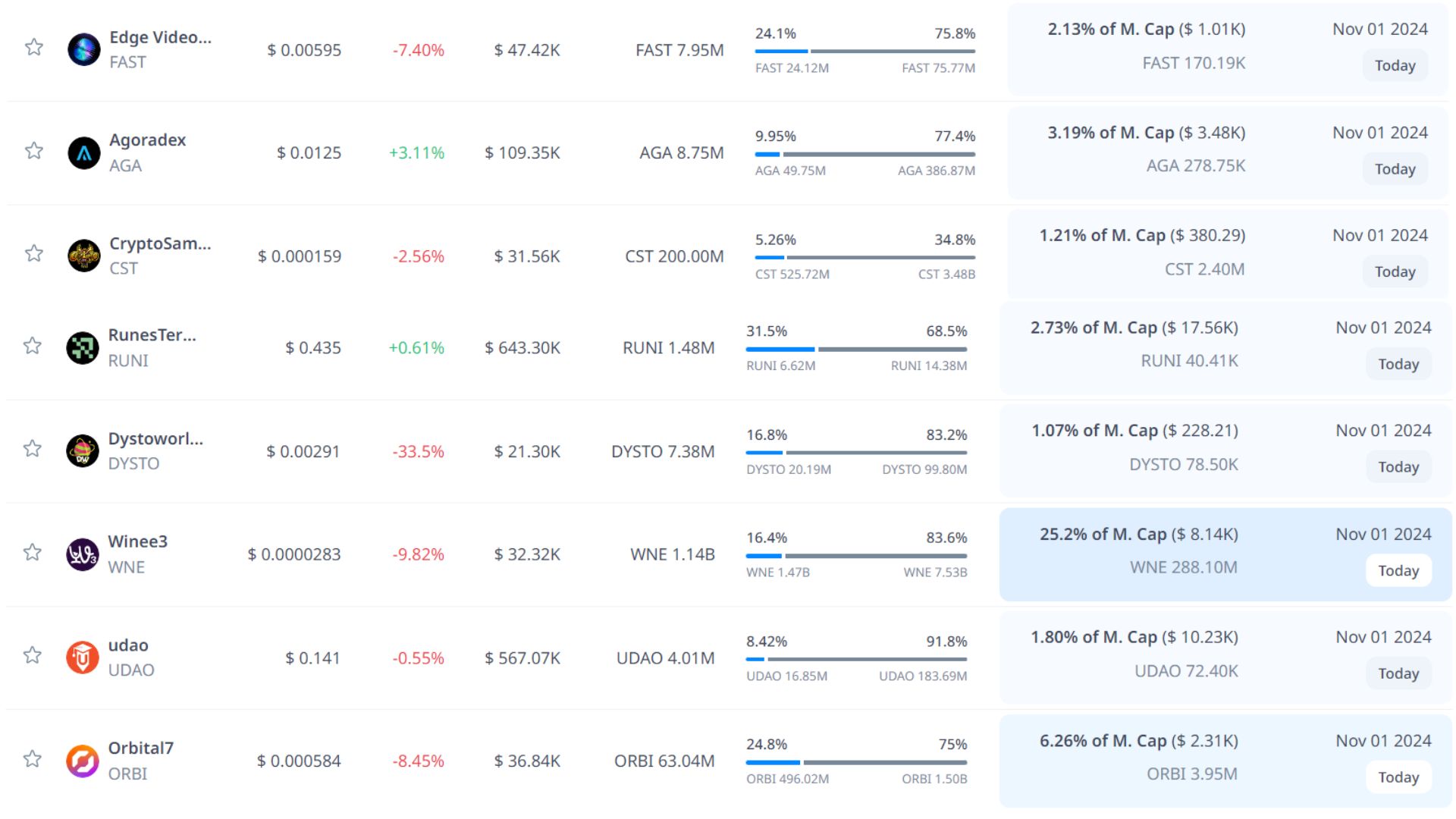Click the RunesTer RUNI pixel logo

(x=83, y=348)
